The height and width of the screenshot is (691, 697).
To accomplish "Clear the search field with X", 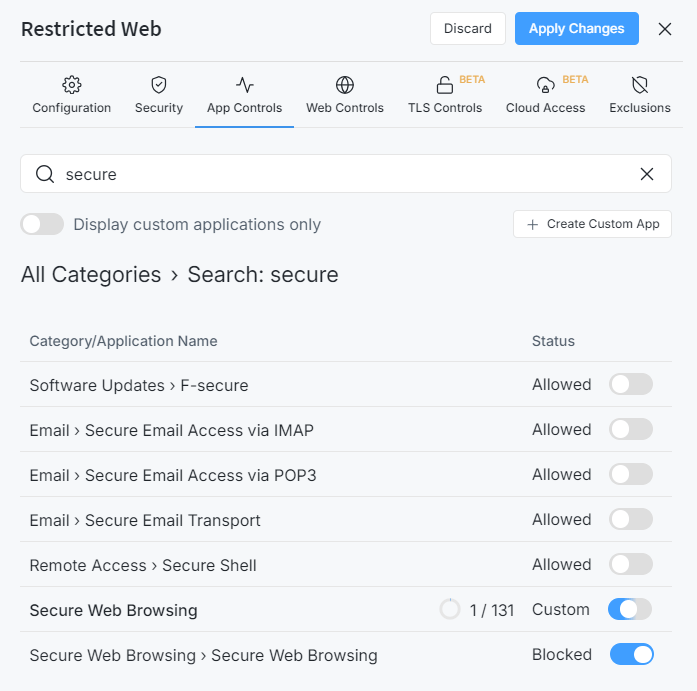I will click(647, 174).
